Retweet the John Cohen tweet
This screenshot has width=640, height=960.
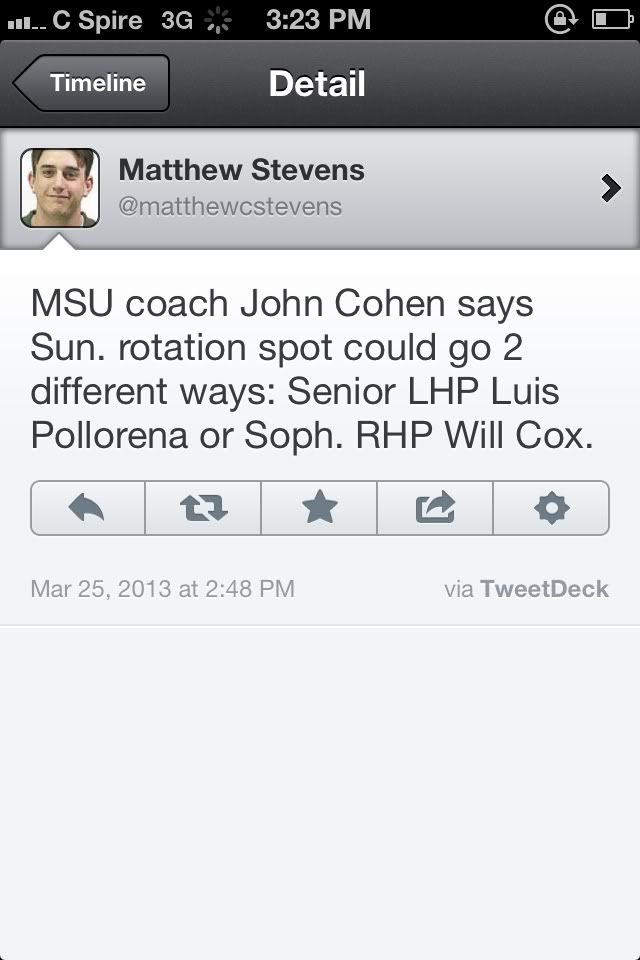coord(203,508)
